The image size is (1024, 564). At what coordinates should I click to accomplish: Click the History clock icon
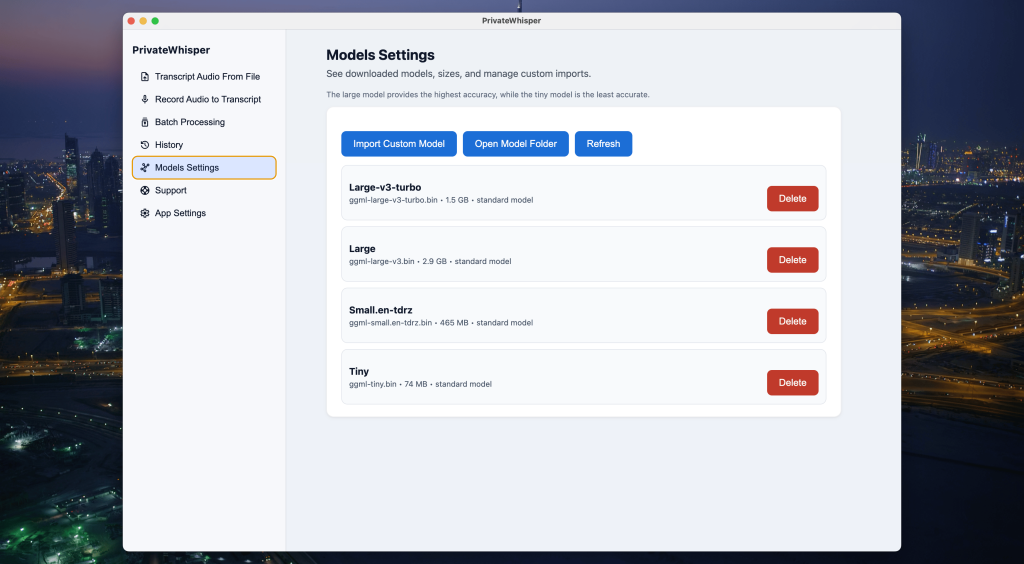tap(145, 145)
